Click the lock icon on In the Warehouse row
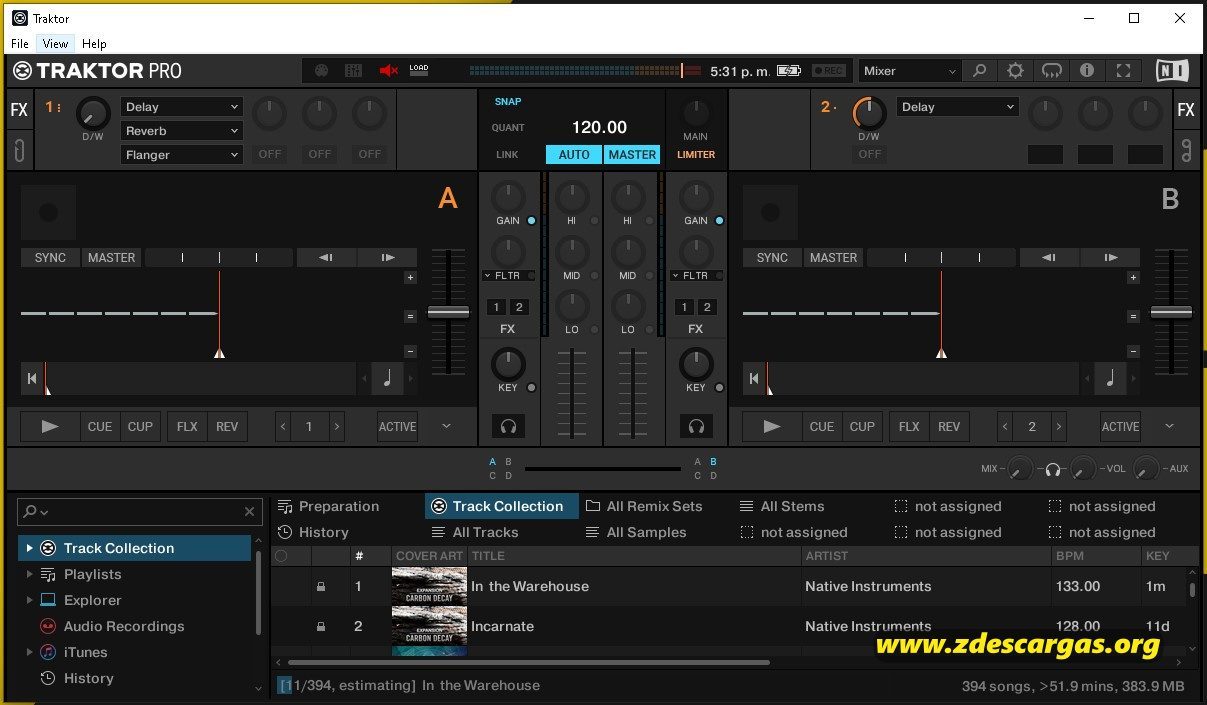The width and height of the screenshot is (1207, 705). click(320, 587)
